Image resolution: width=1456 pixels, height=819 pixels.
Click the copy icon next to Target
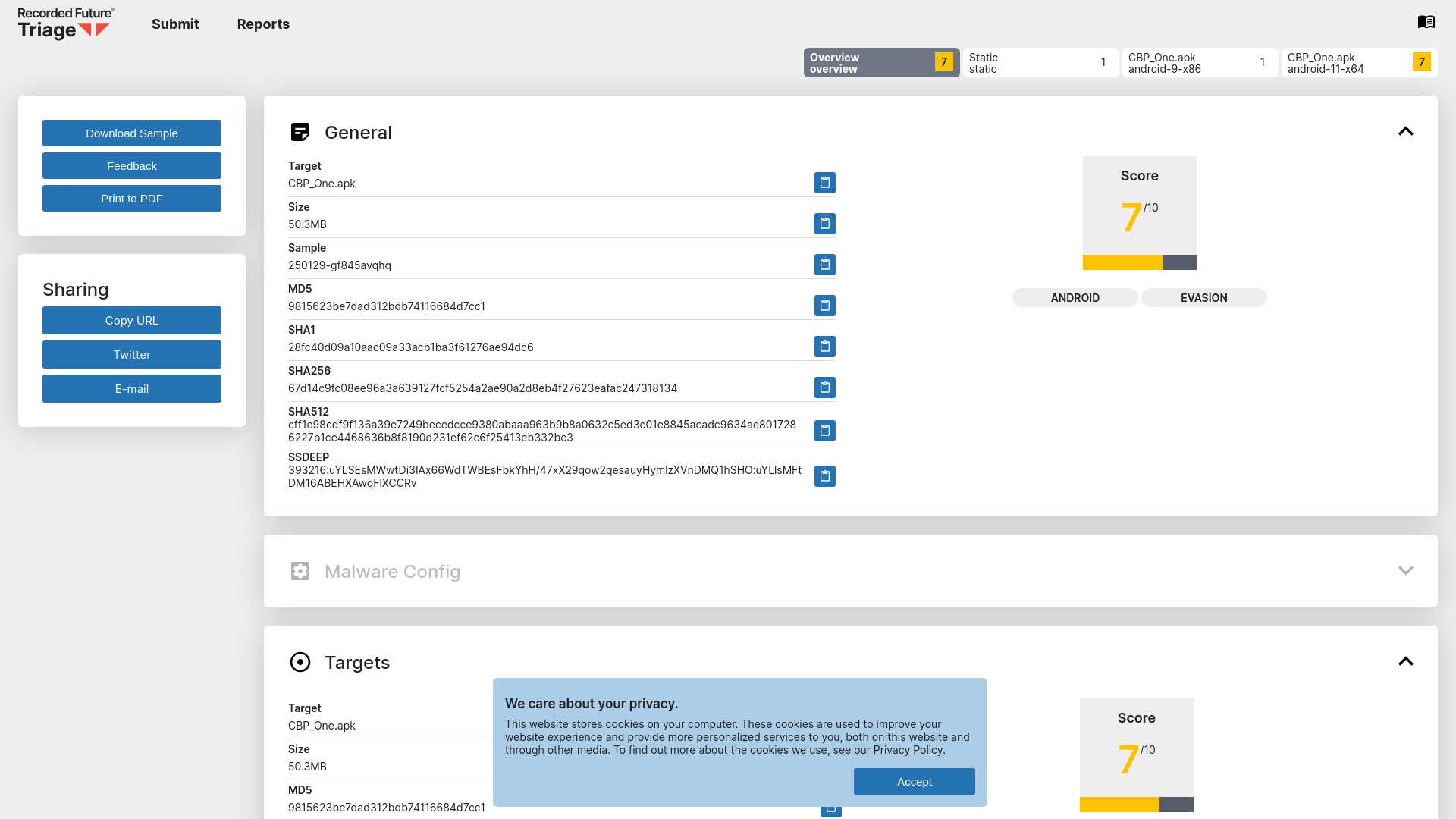click(825, 183)
